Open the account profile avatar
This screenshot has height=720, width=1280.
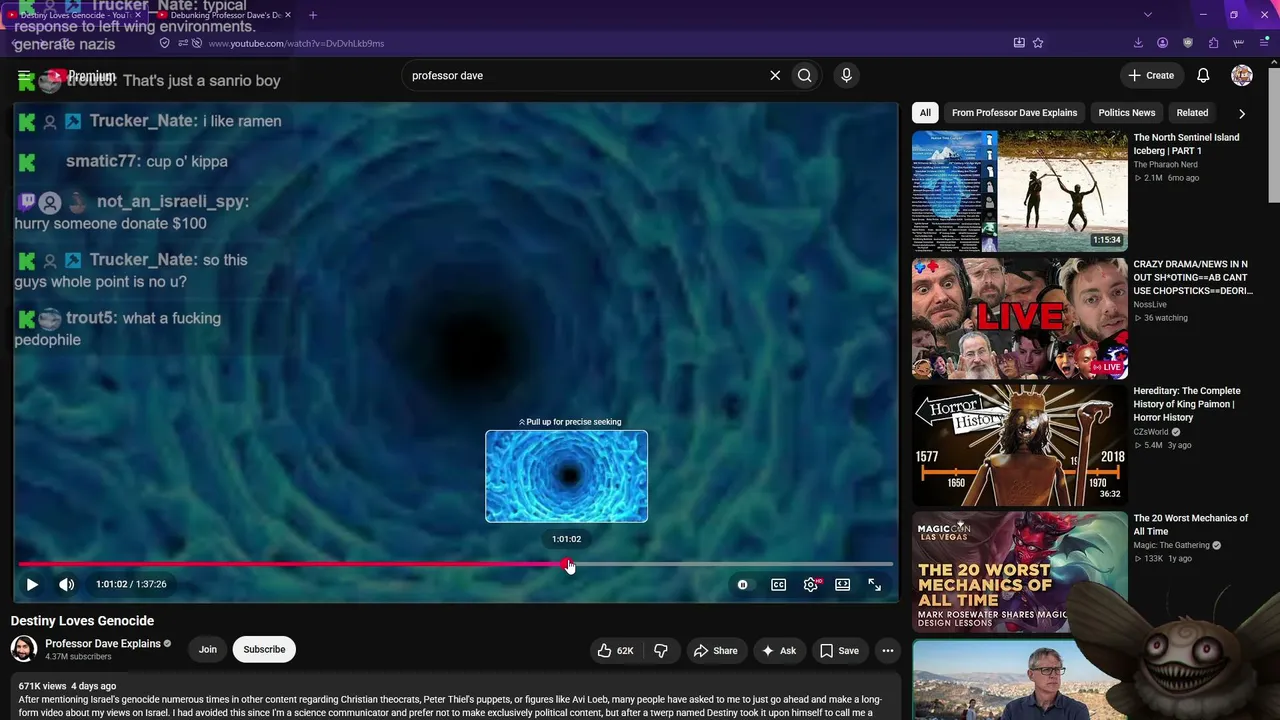[x=1242, y=76]
